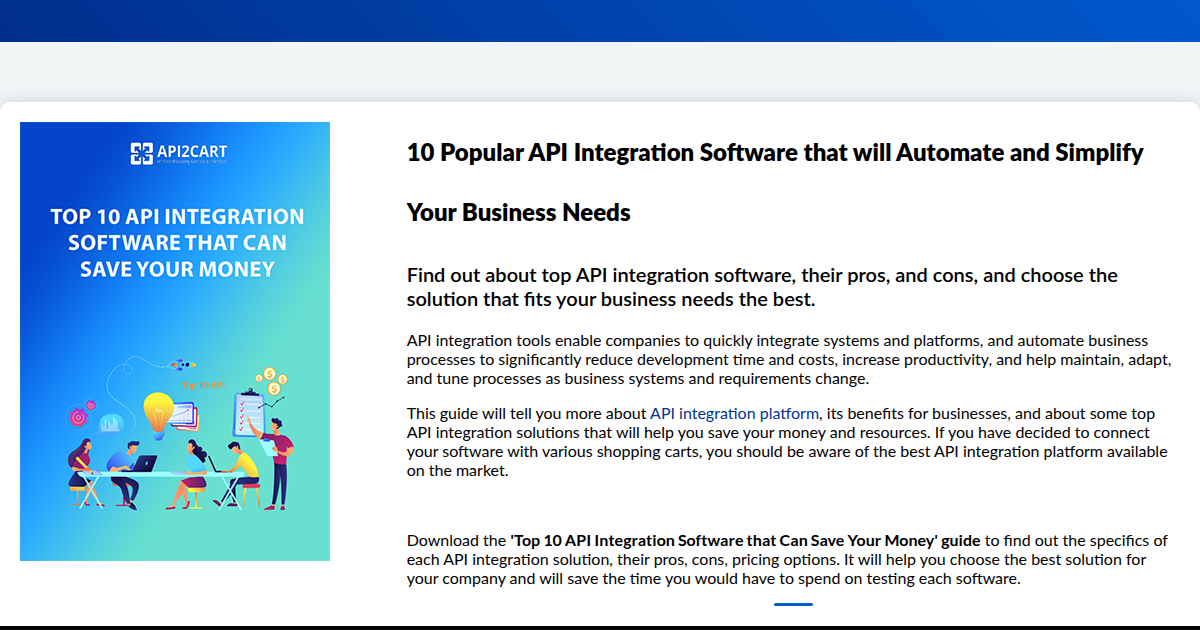Screen dimensions: 1200x630
Task: Click the ebook cover thumbnail image
Action: (175, 341)
